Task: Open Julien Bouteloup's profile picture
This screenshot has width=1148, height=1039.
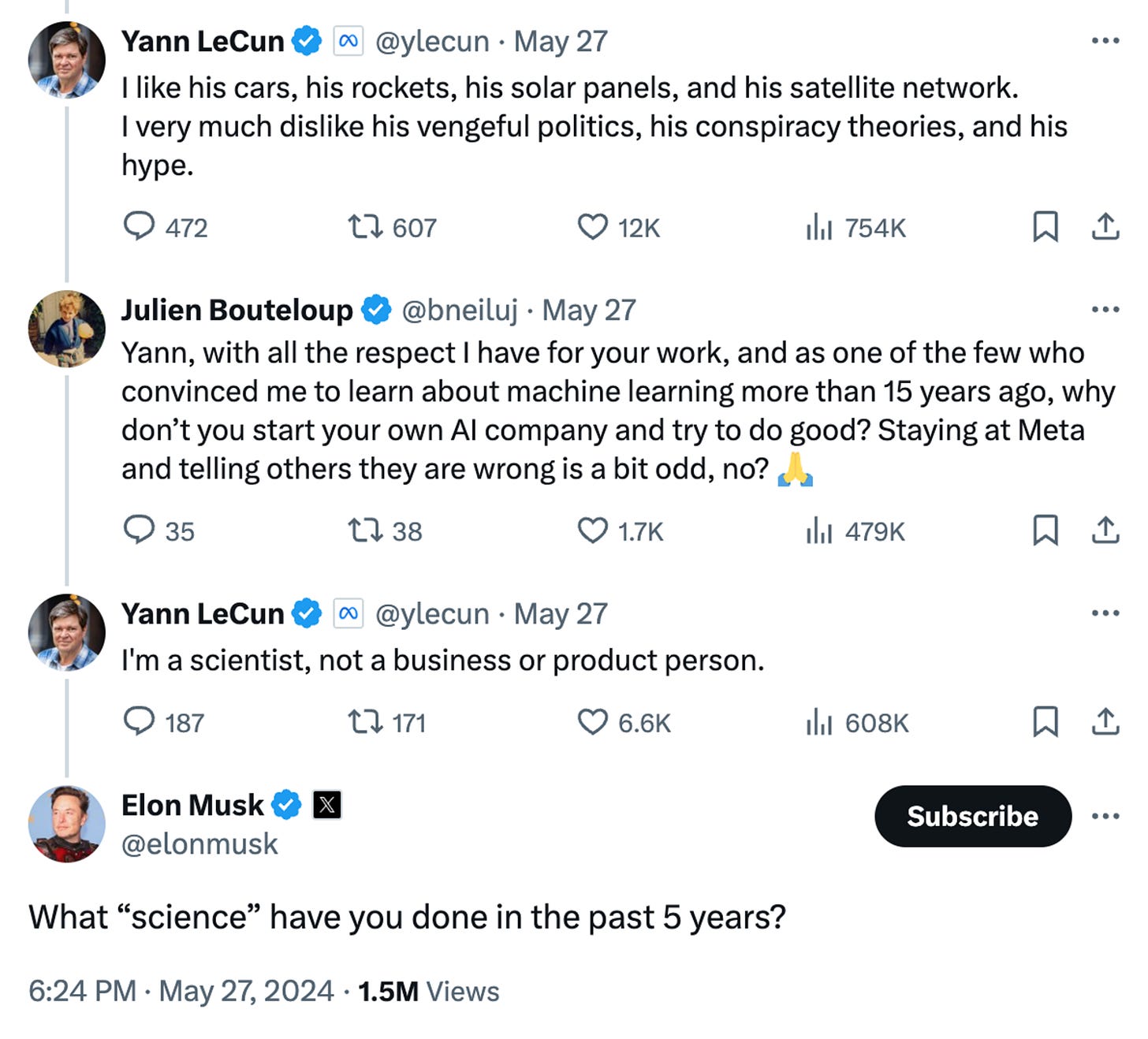Action: click(67, 329)
